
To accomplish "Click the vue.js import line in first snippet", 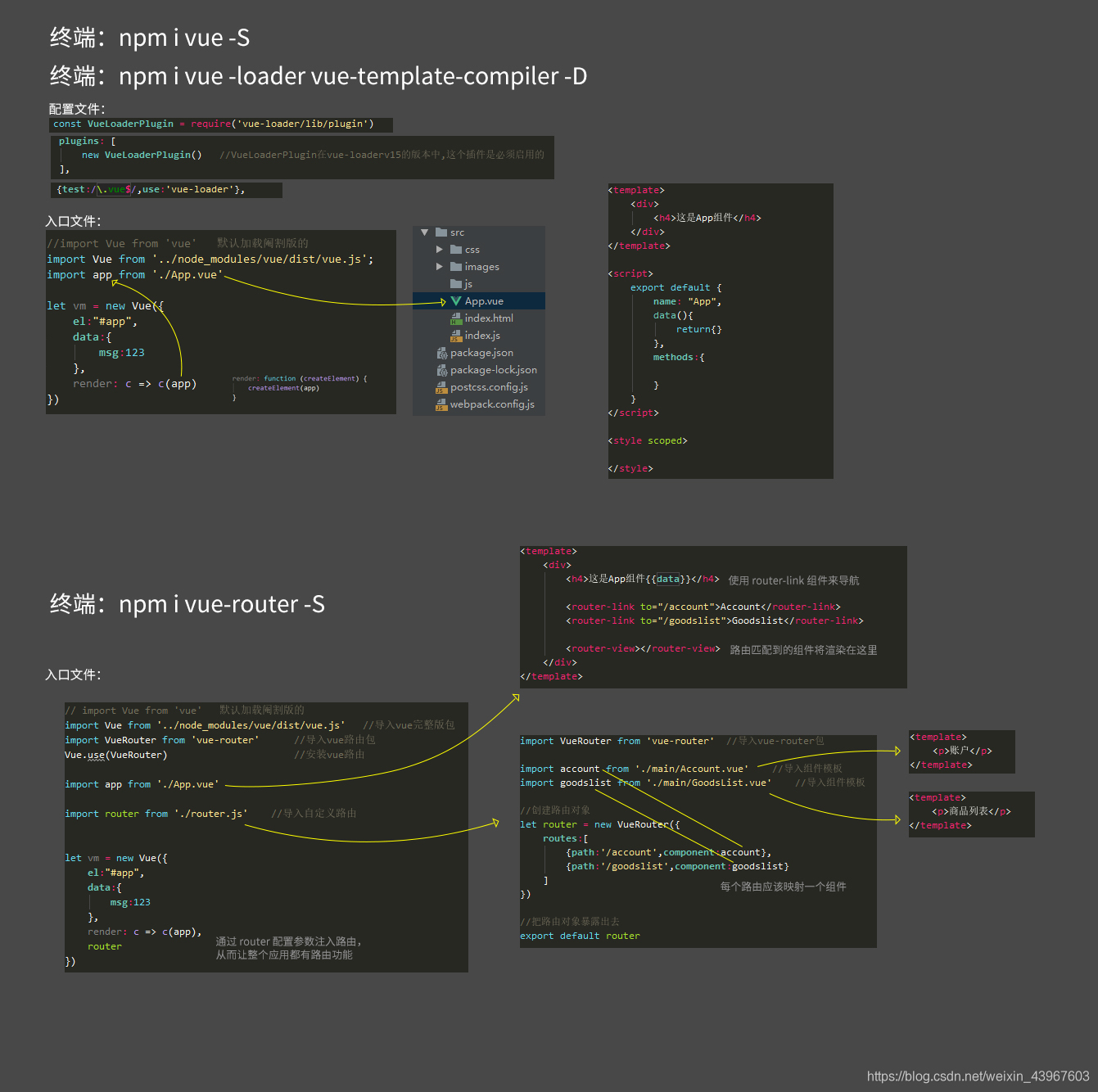I will pyautogui.click(x=210, y=259).
